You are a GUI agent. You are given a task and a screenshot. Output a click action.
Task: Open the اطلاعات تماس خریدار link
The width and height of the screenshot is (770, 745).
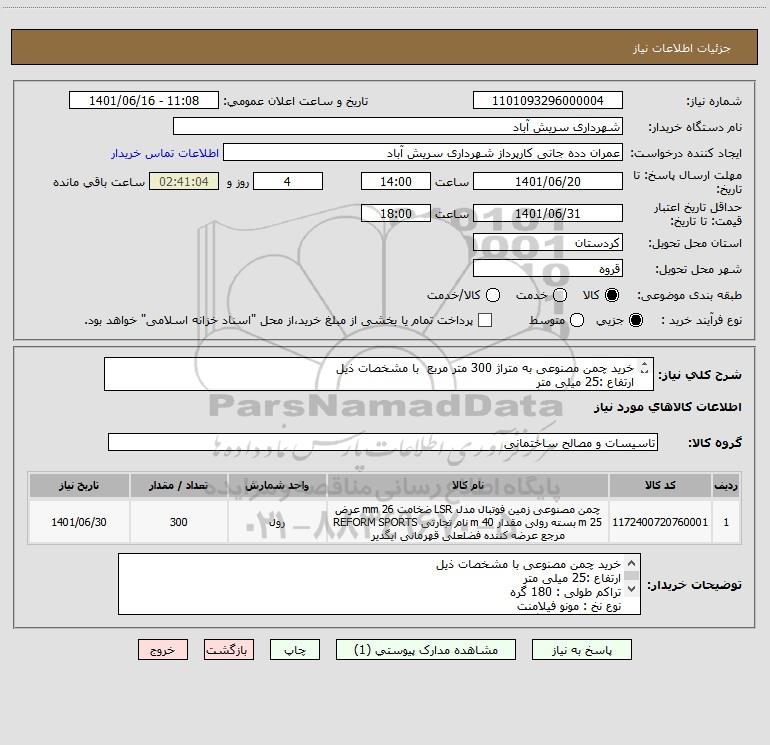pos(165,153)
